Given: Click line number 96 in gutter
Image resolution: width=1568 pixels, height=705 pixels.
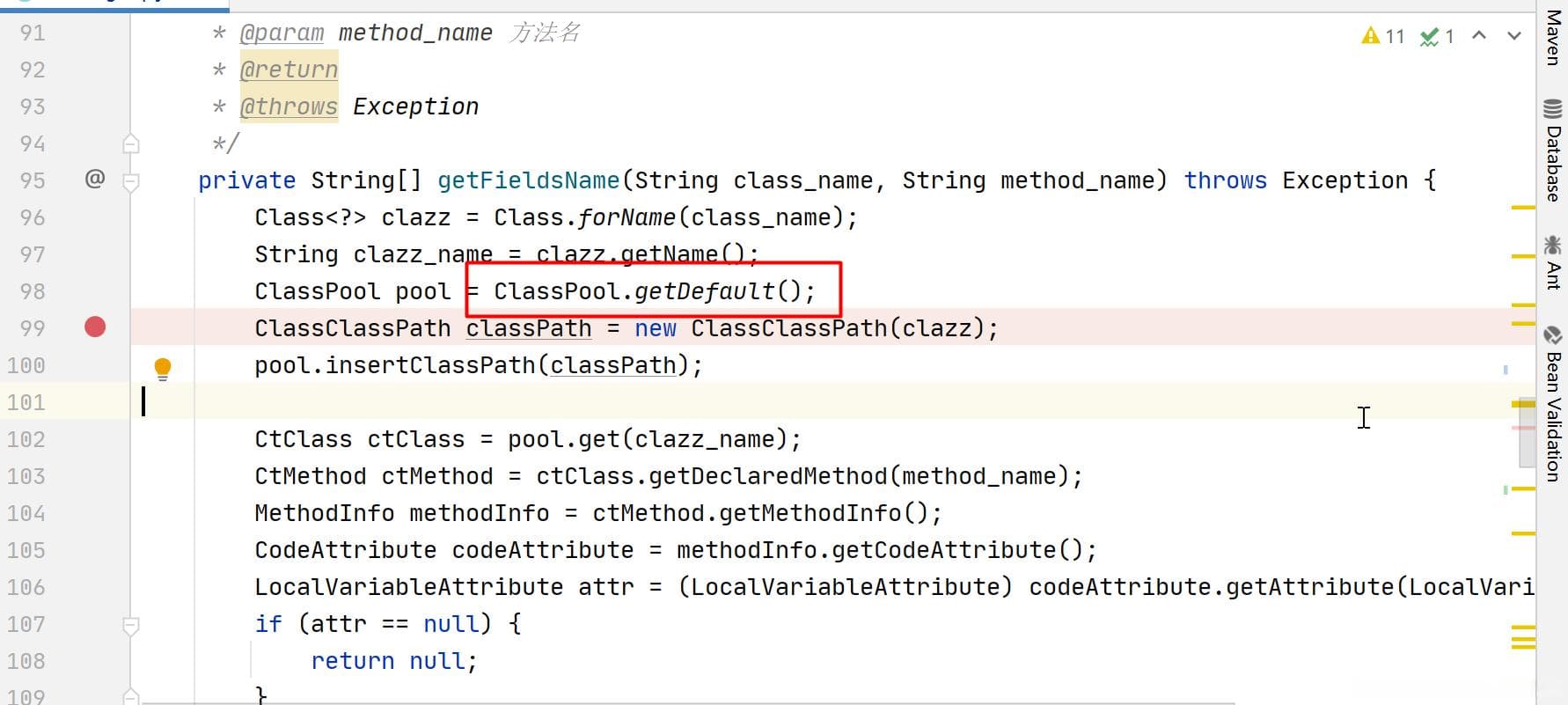Looking at the screenshot, I should (x=33, y=217).
